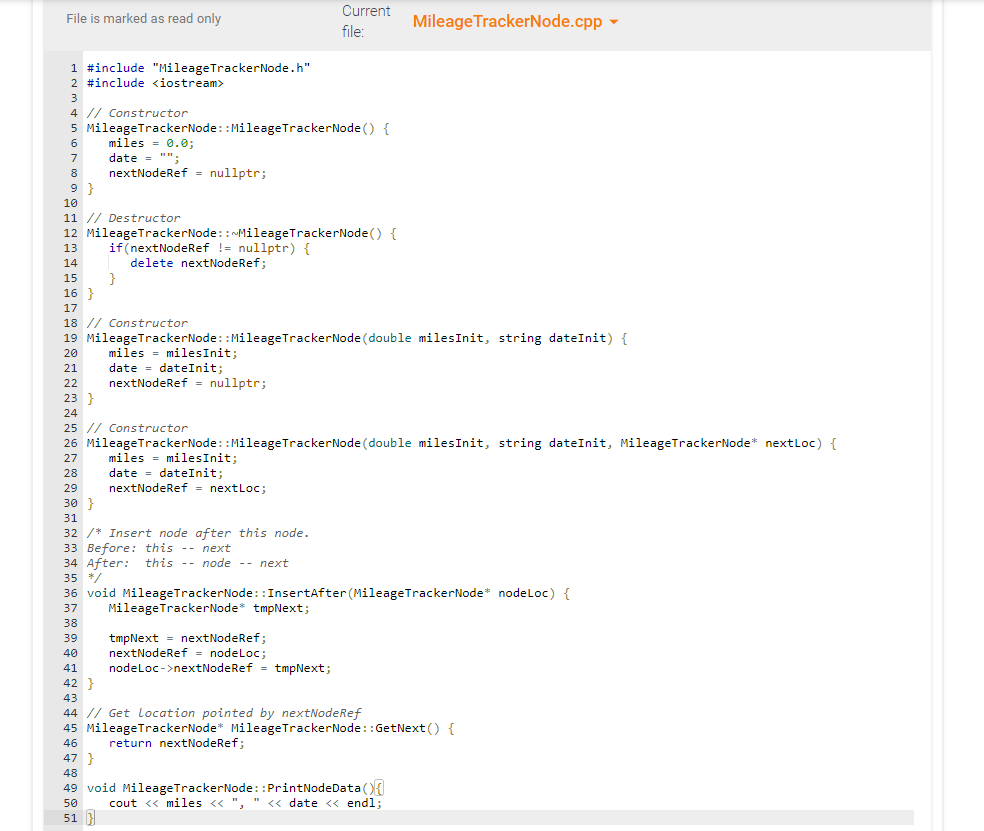This screenshot has height=831, width=984.
Task: Click the MileageTrackerNode.cpp file name
Action: click(x=505, y=21)
